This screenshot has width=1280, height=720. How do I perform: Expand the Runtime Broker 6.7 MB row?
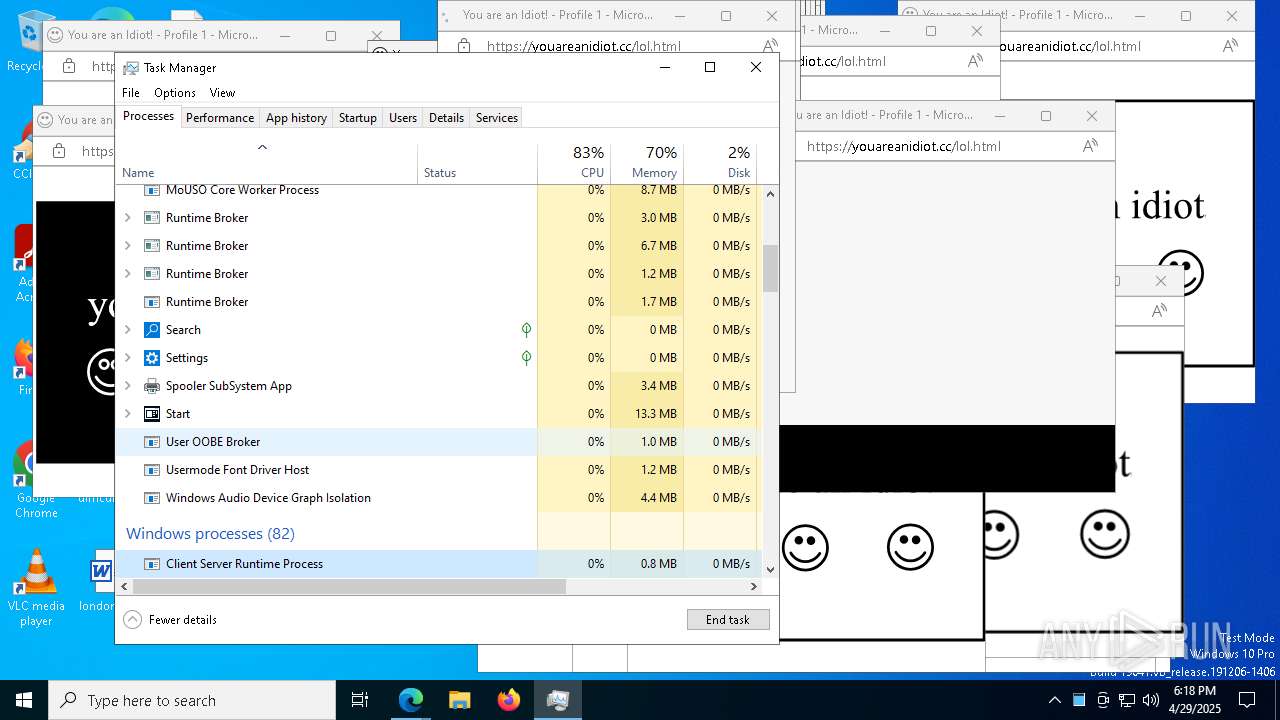tap(127, 245)
